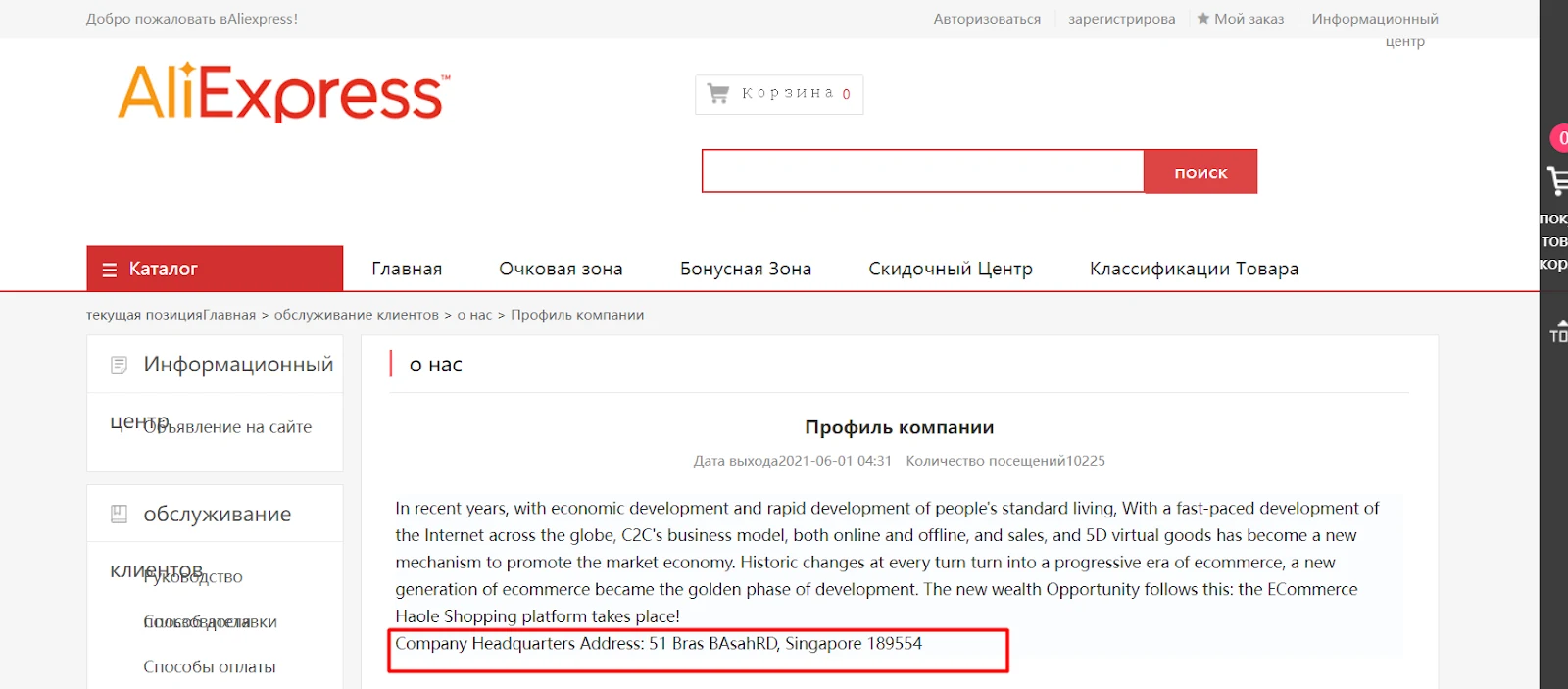Click the shopping cart icon in Корзина
This screenshot has height=689, width=1568.
[x=718, y=93]
